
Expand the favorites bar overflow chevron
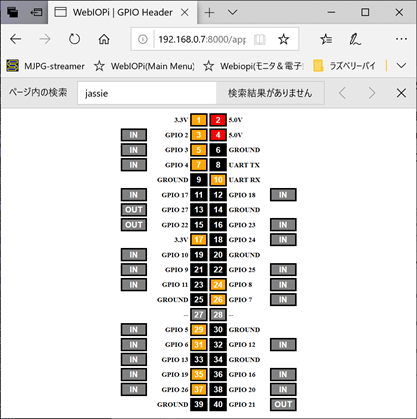click(402, 66)
